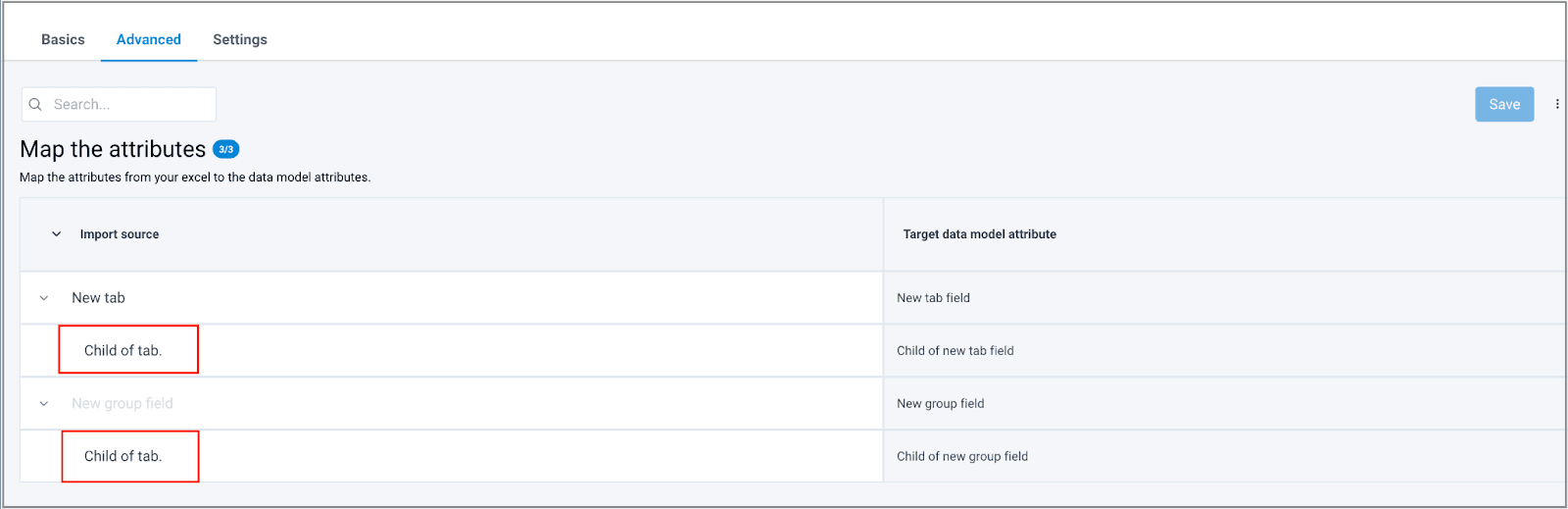Click the New tab field target attribute
The image size is (1568, 509).
933,298
